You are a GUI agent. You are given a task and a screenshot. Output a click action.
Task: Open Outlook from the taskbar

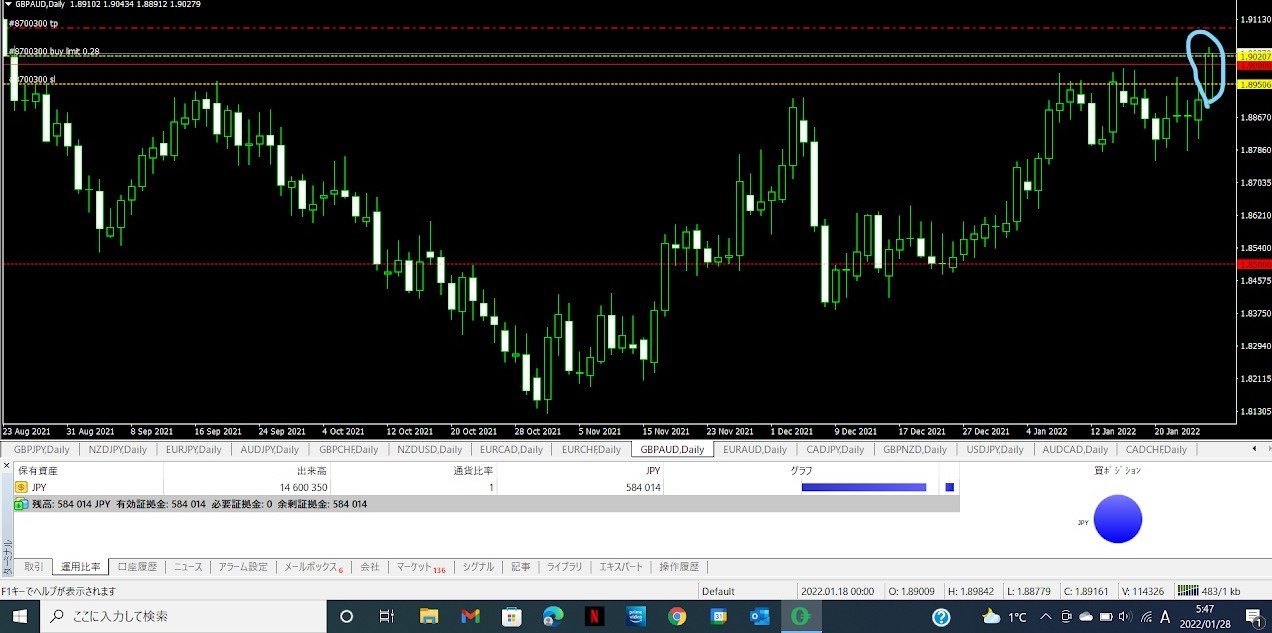760,616
